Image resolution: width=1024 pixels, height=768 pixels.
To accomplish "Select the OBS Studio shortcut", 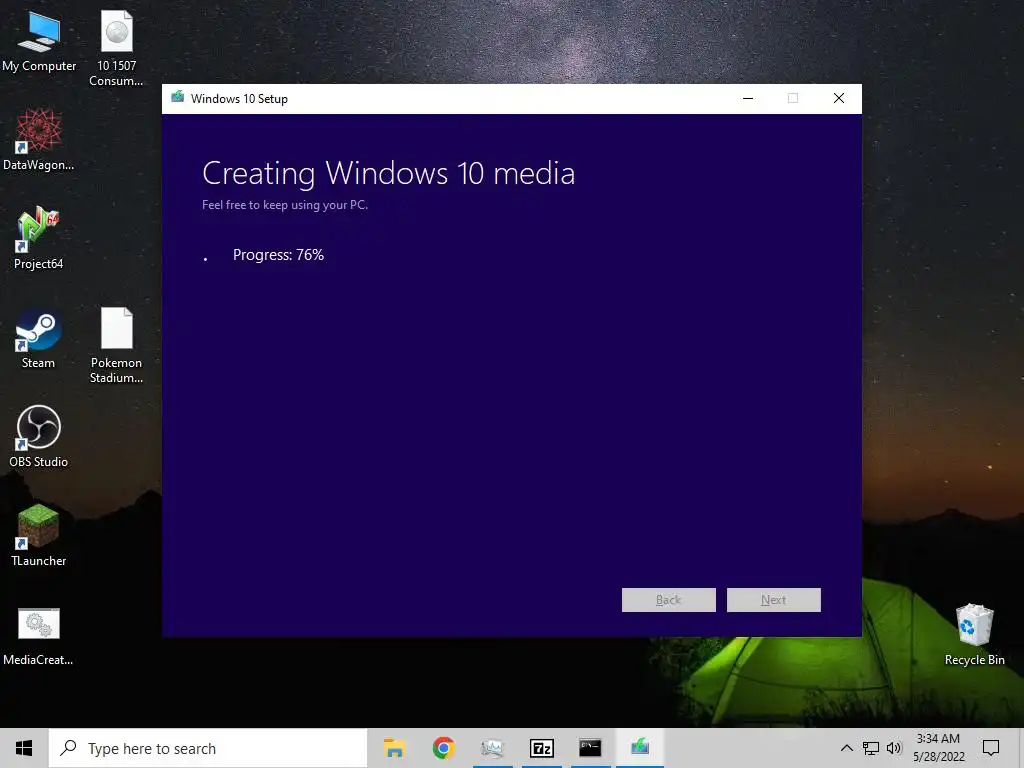I will (39, 436).
